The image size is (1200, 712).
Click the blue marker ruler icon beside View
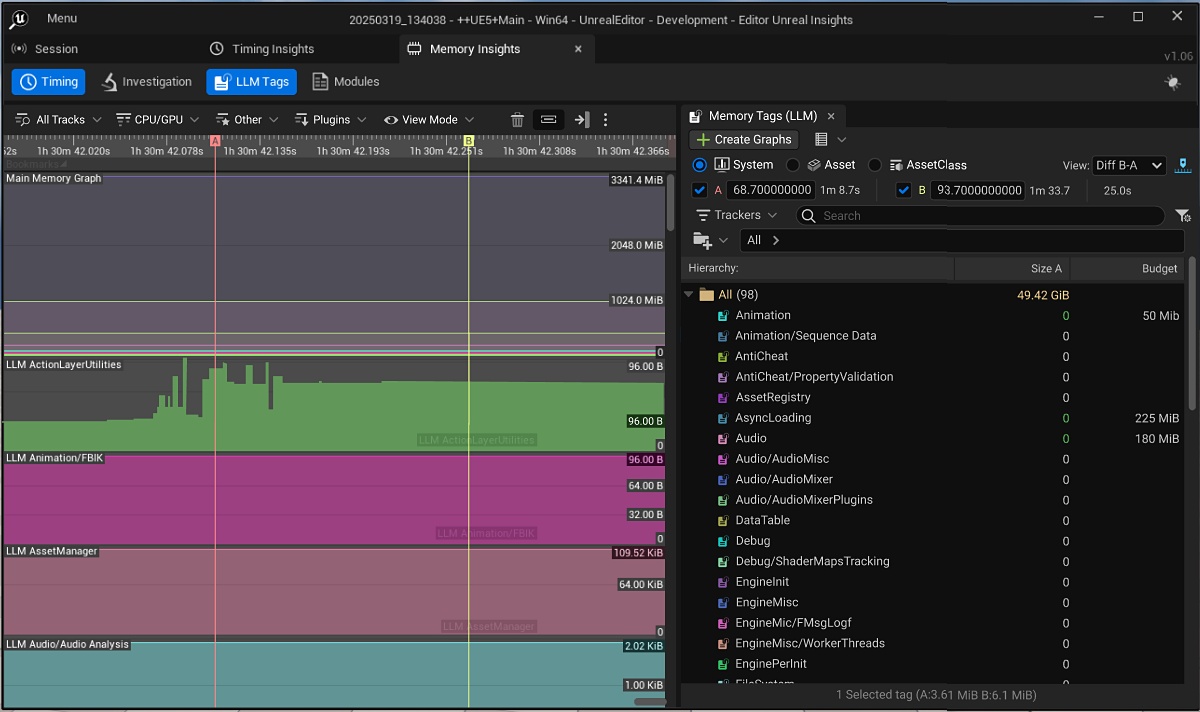pyautogui.click(x=1182, y=165)
